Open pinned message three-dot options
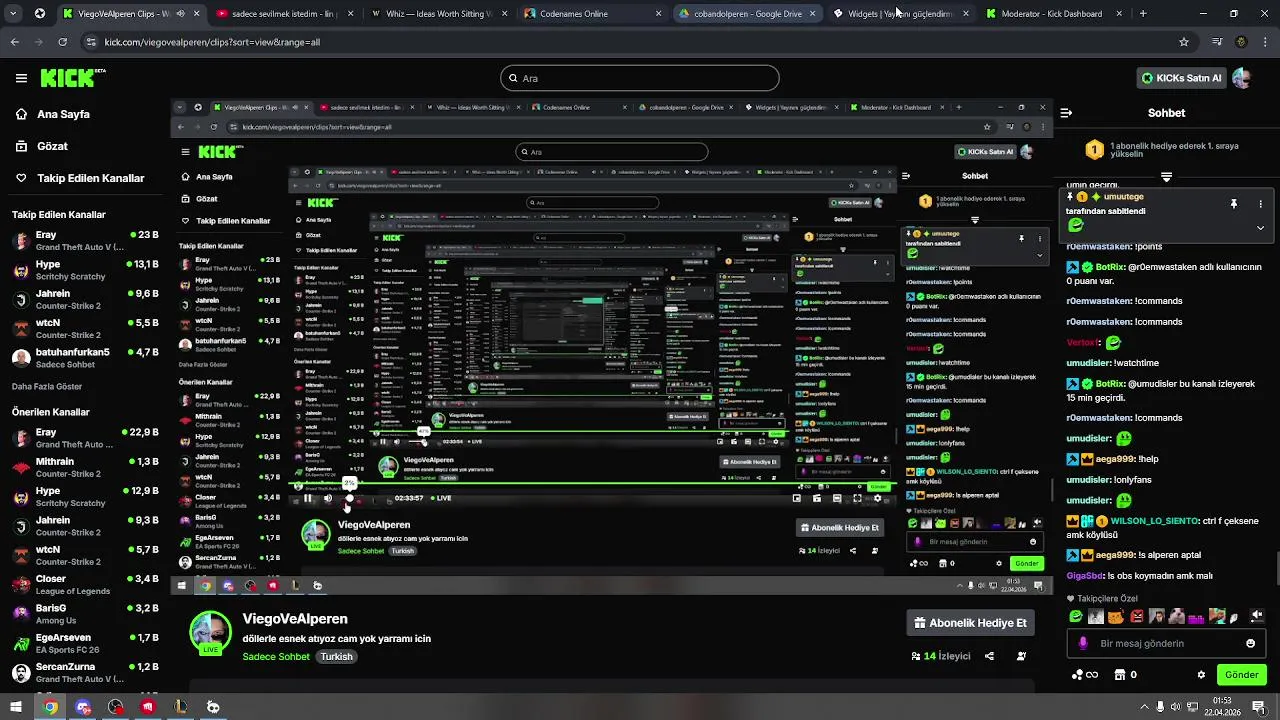The width and height of the screenshot is (1280, 720). coord(1260,203)
